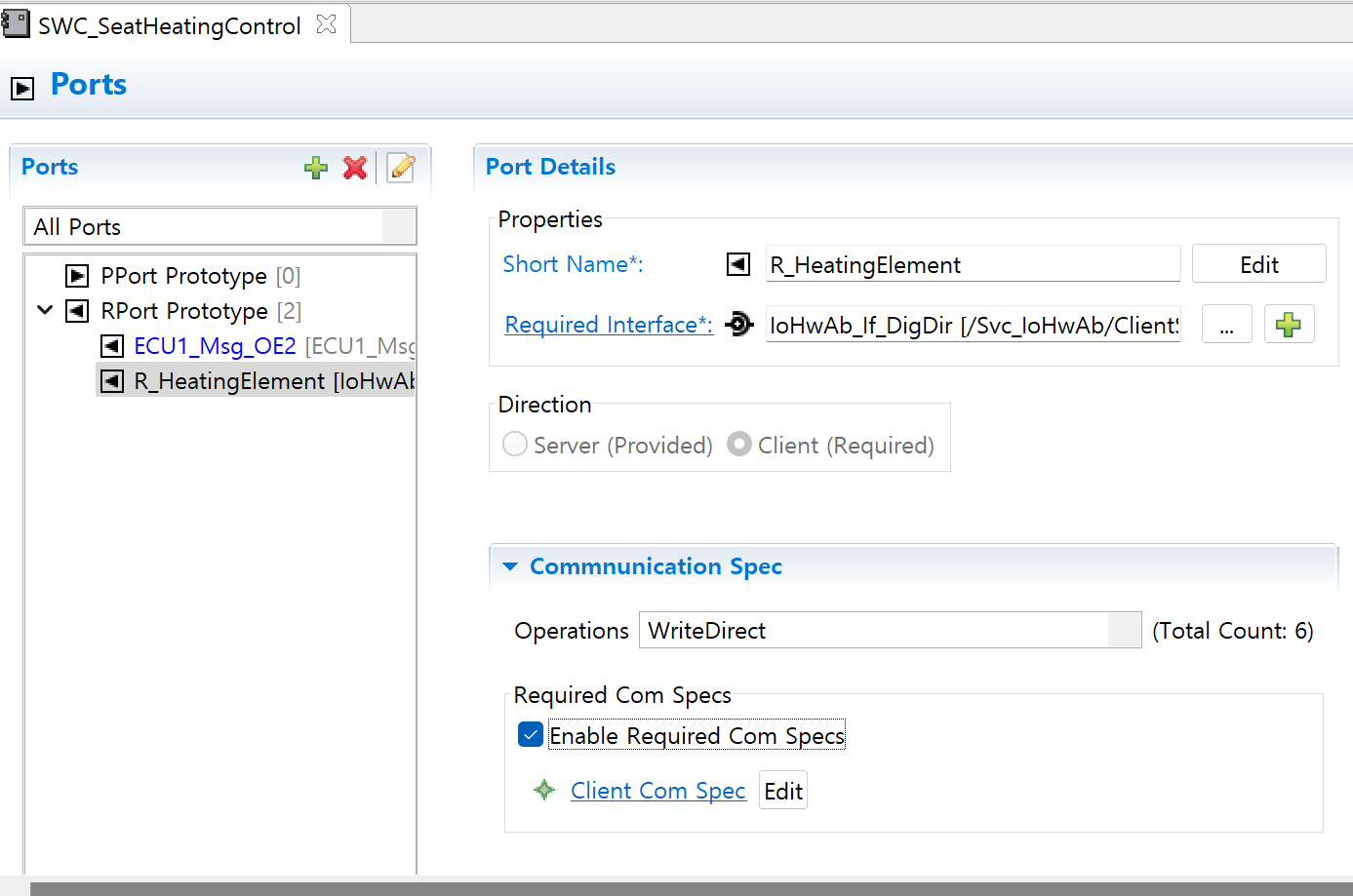1353x896 pixels.
Task: Collapse the RPort Prototype tree node
Action: [45, 310]
